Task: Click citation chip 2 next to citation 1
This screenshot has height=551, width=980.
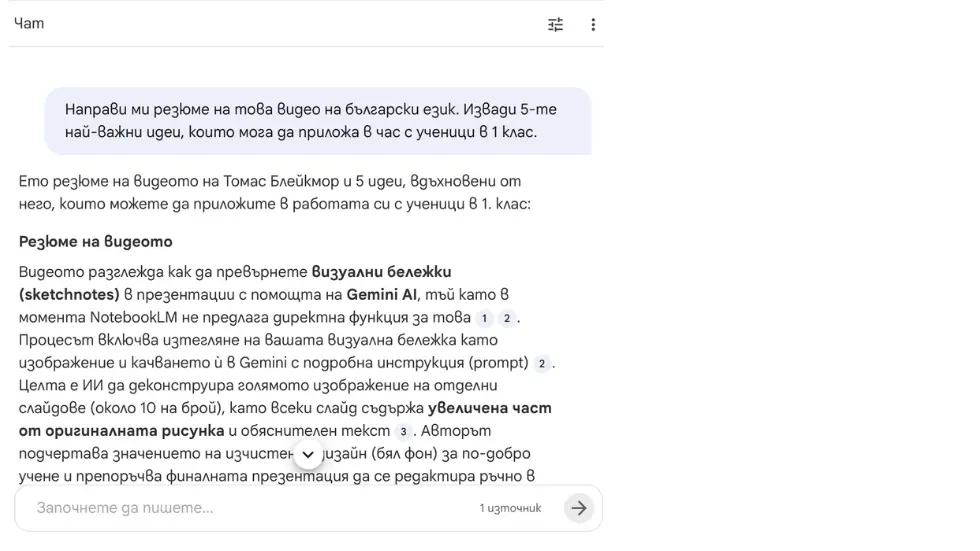Action: tap(507, 318)
